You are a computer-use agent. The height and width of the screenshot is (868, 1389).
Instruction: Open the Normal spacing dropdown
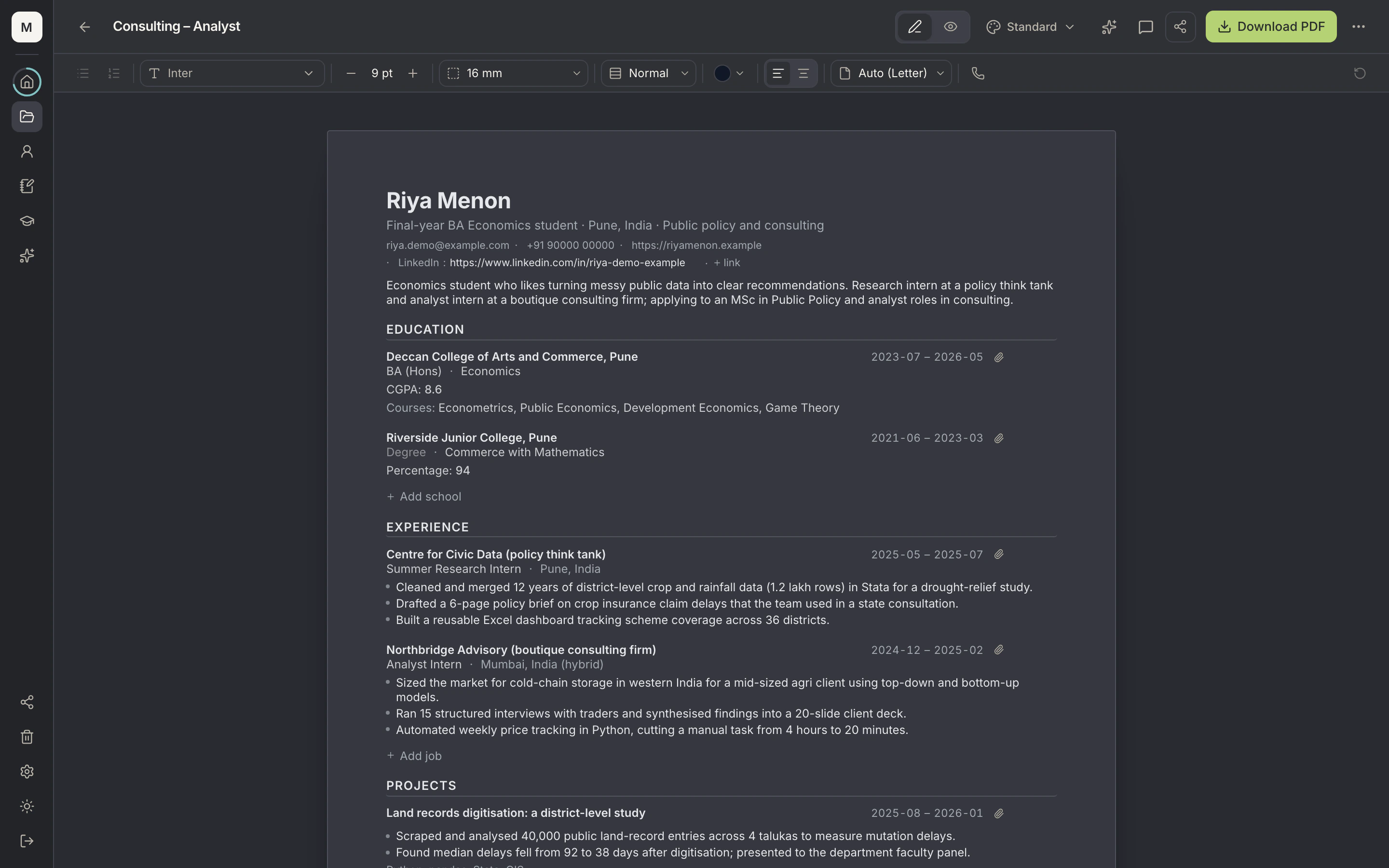click(x=649, y=73)
